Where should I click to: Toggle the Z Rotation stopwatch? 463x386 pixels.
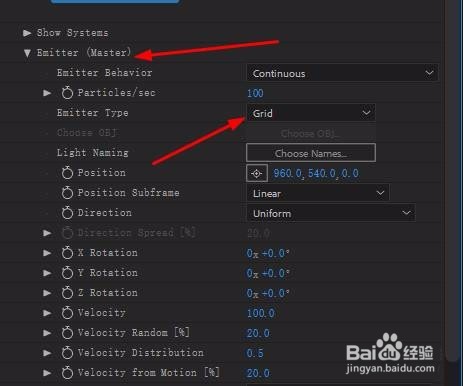pyautogui.click(x=67, y=293)
